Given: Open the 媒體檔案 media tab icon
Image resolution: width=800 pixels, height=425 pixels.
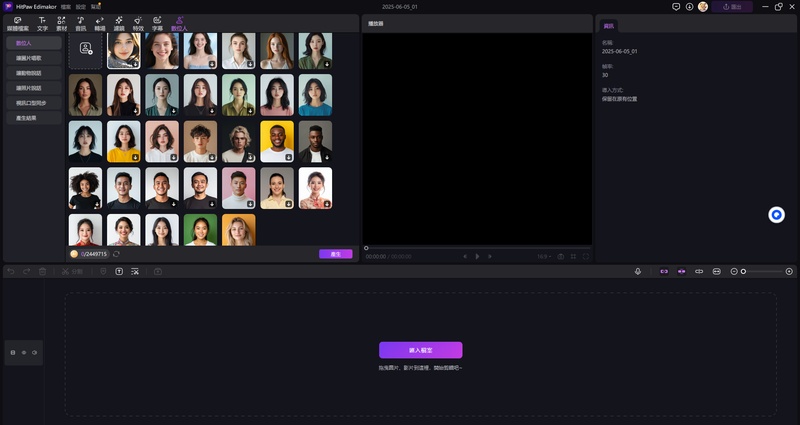Looking at the screenshot, I should pos(18,22).
